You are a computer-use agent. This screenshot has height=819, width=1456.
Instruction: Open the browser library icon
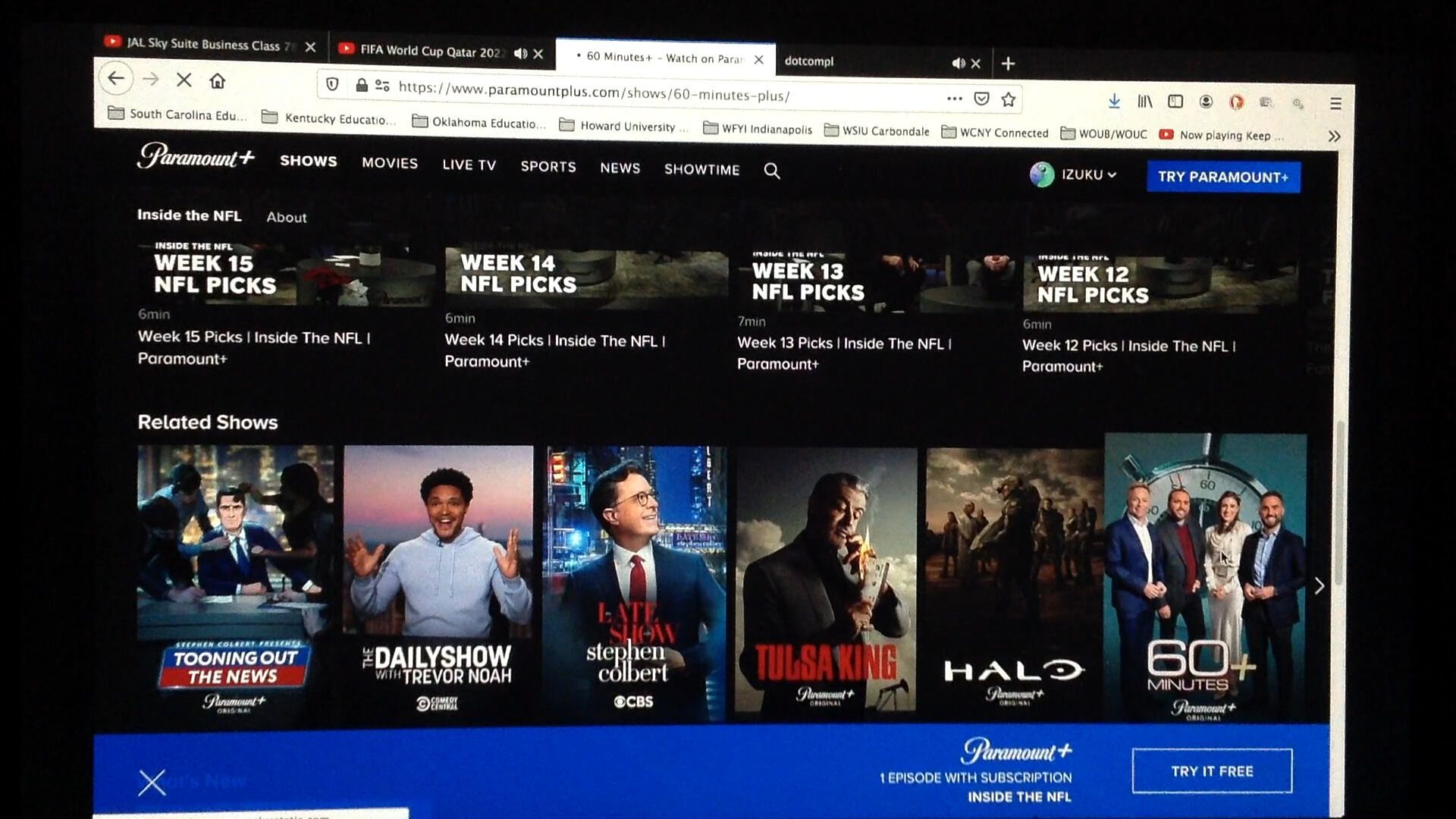(1145, 101)
